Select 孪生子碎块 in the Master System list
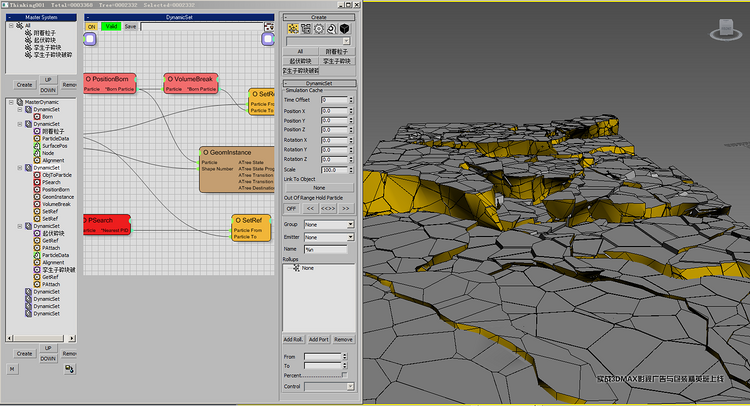This screenshot has height=406, width=750. pyautogui.click(x=47, y=47)
